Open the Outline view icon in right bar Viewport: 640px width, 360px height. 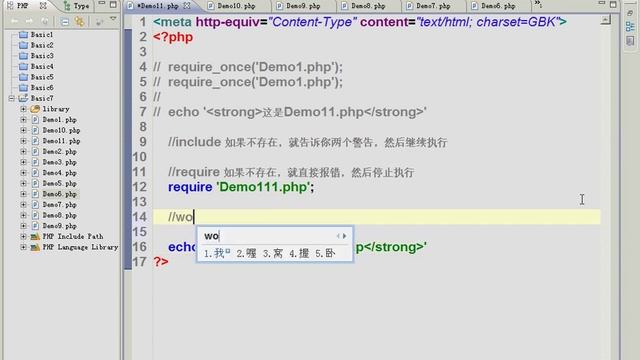(x=630, y=27)
